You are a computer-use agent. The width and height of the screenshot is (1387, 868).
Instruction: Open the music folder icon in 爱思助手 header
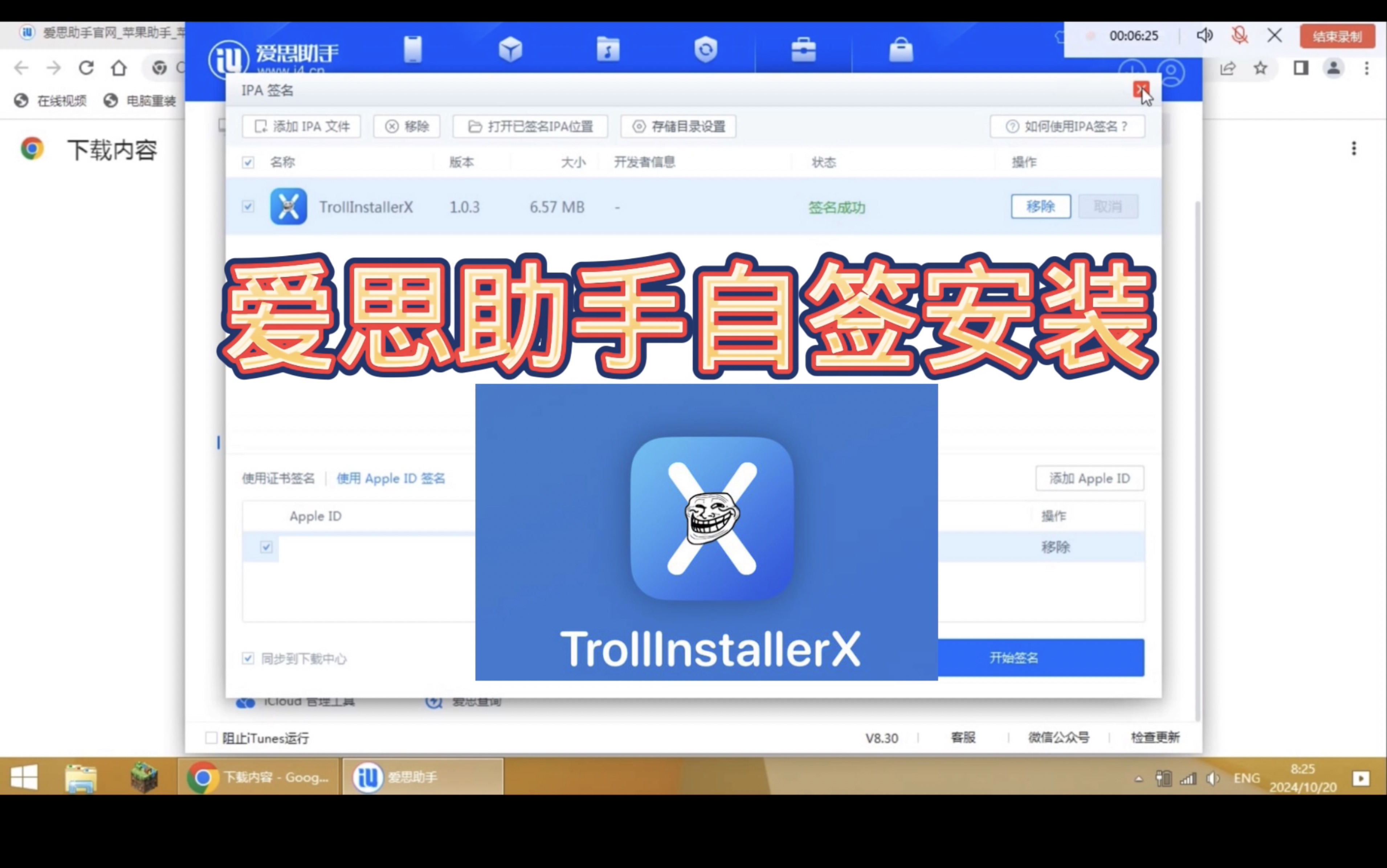[608, 49]
